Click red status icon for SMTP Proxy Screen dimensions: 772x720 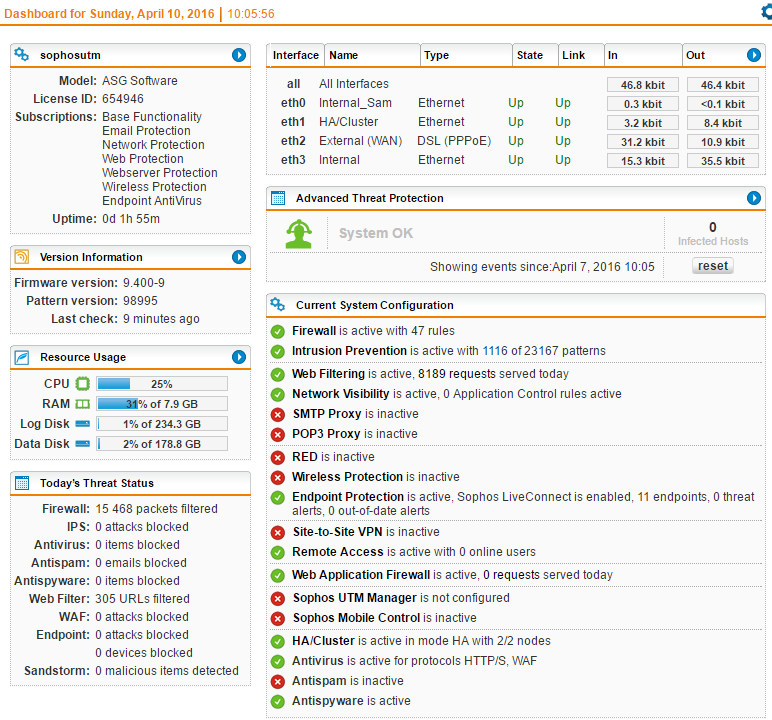278,414
